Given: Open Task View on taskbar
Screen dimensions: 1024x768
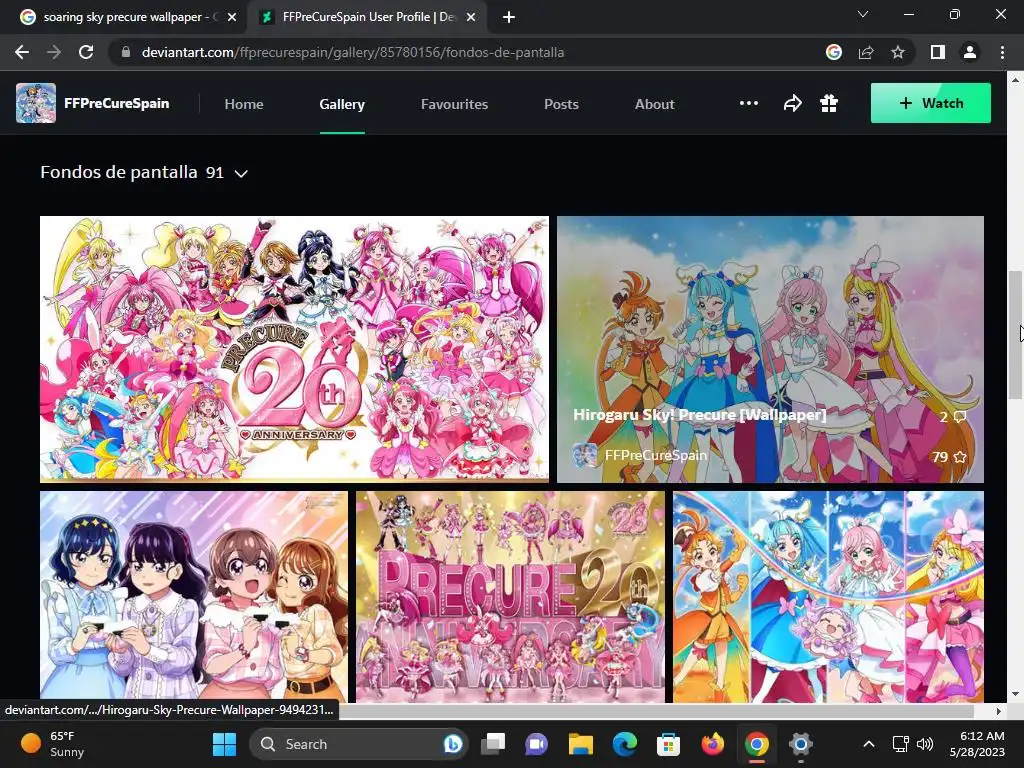Looking at the screenshot, I should pyautogui.click(x=493, y=744).
